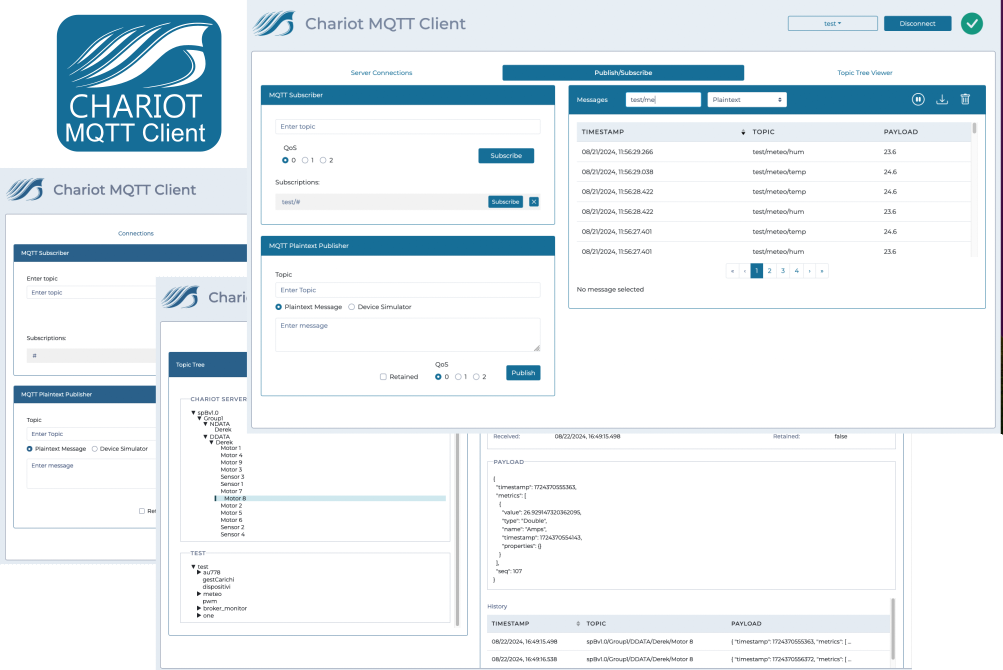The height and width of the screenshot is (670, 1003).
Task: Go to first page of messages
Action: pos(732,271)
